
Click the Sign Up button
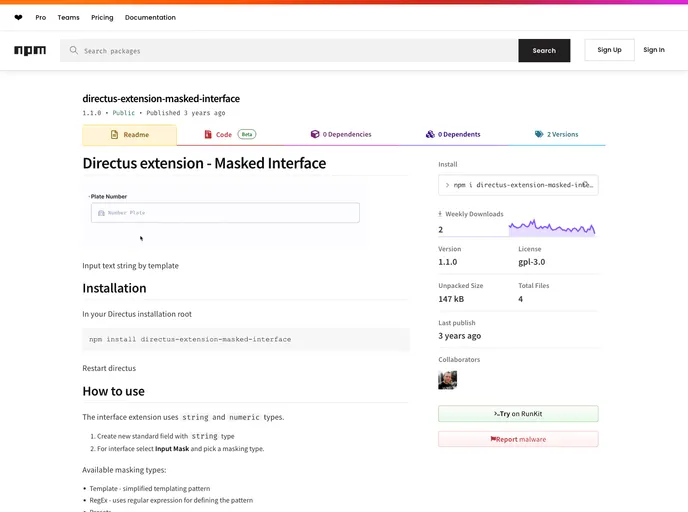609,50
